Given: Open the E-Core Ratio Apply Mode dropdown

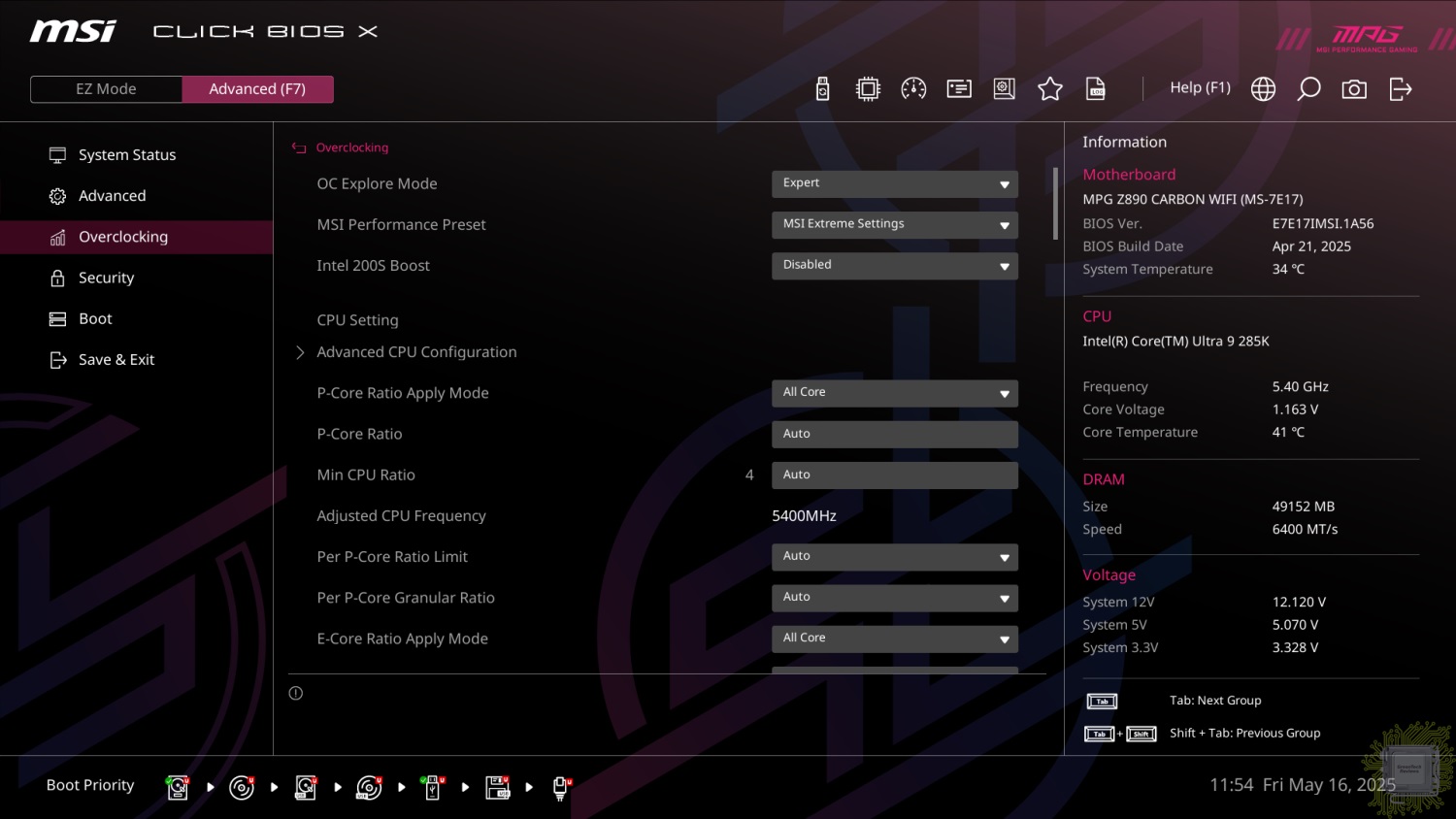Looking at the screenshot, I should 895,639.
